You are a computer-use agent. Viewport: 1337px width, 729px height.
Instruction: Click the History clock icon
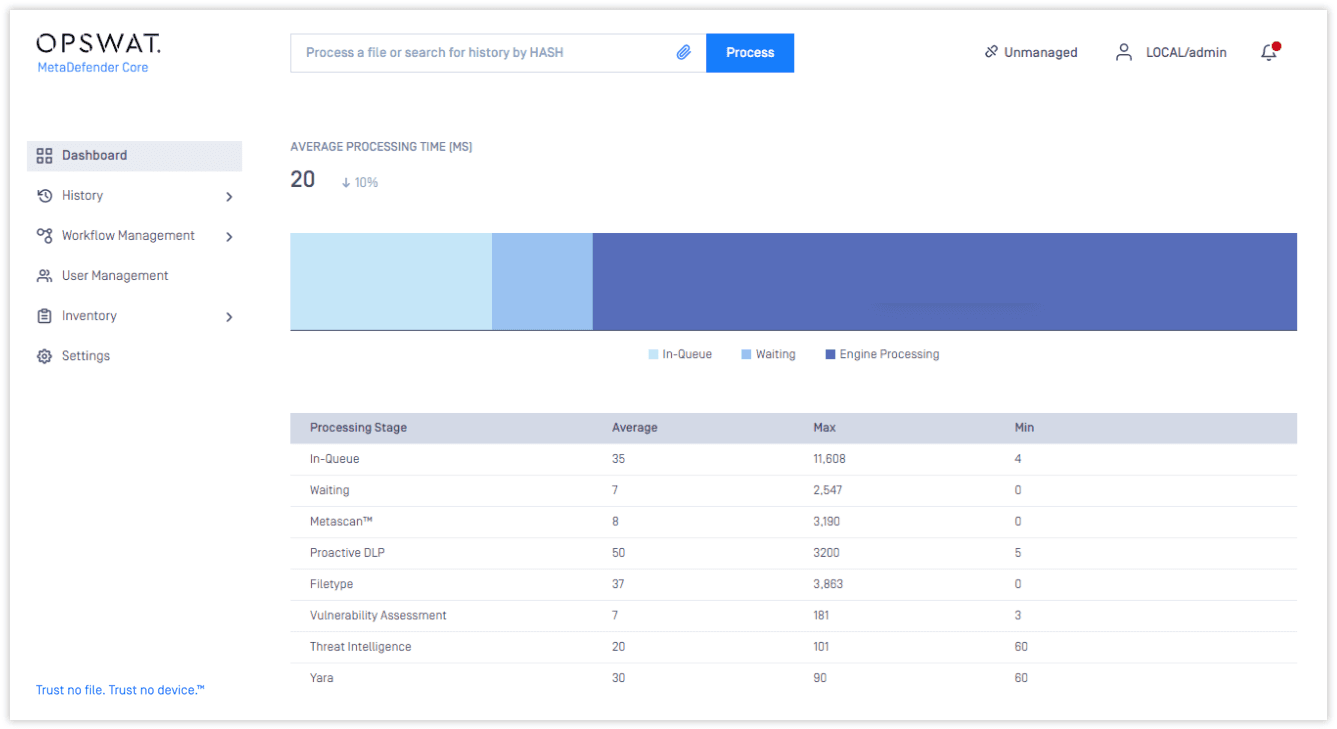point(44,196)
